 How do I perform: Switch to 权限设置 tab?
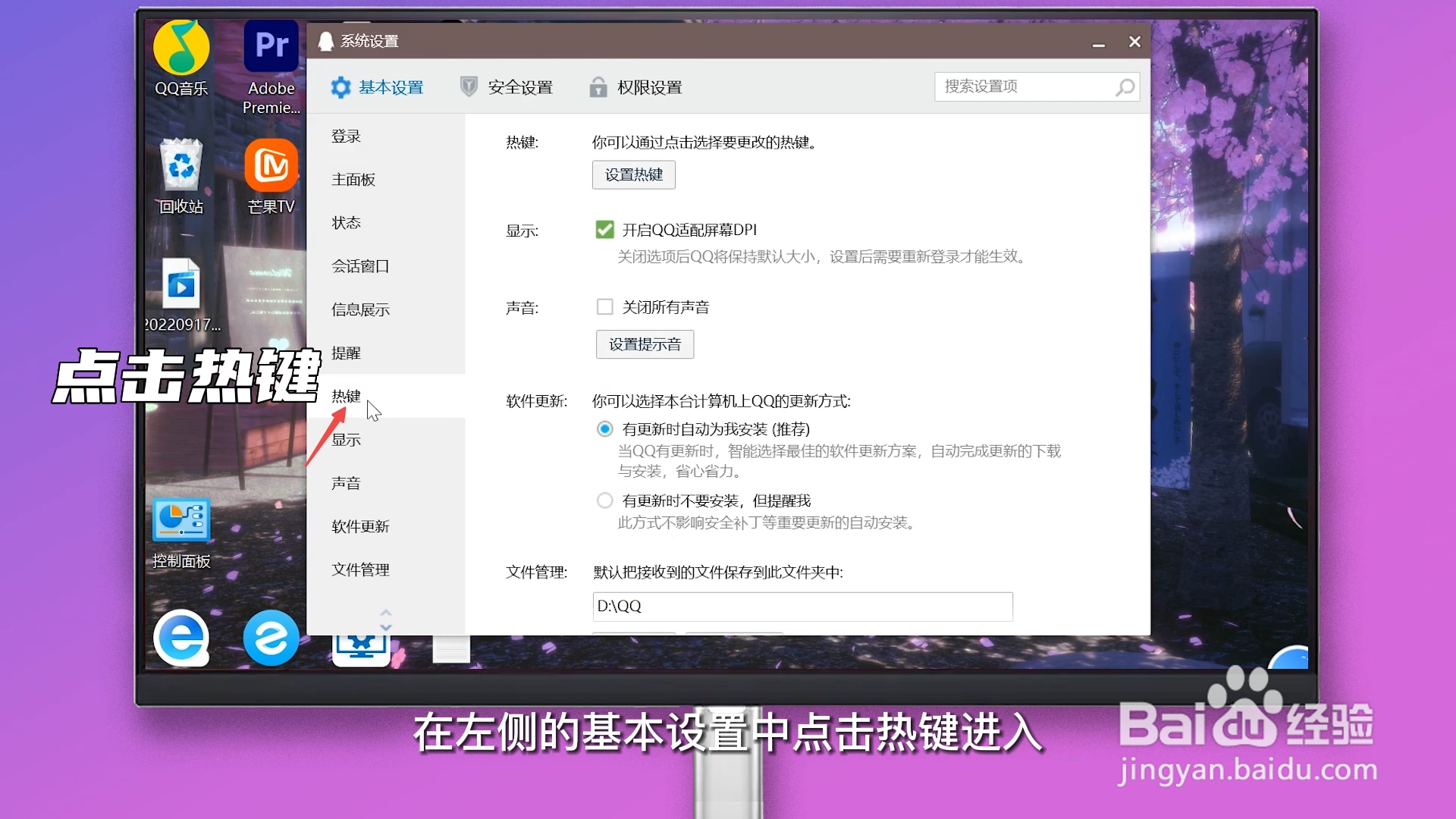click(x=636, y=87)
